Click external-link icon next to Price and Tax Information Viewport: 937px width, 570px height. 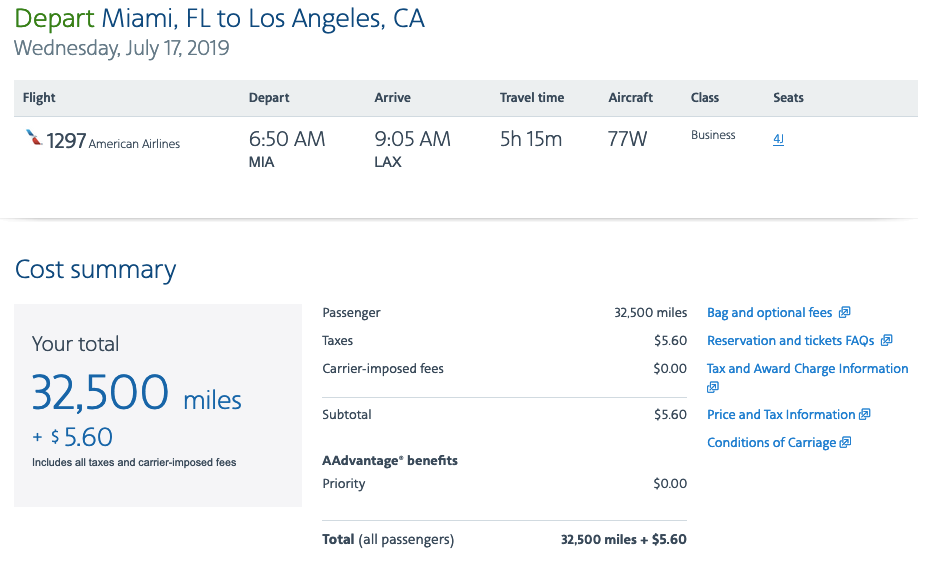(865, 415)
